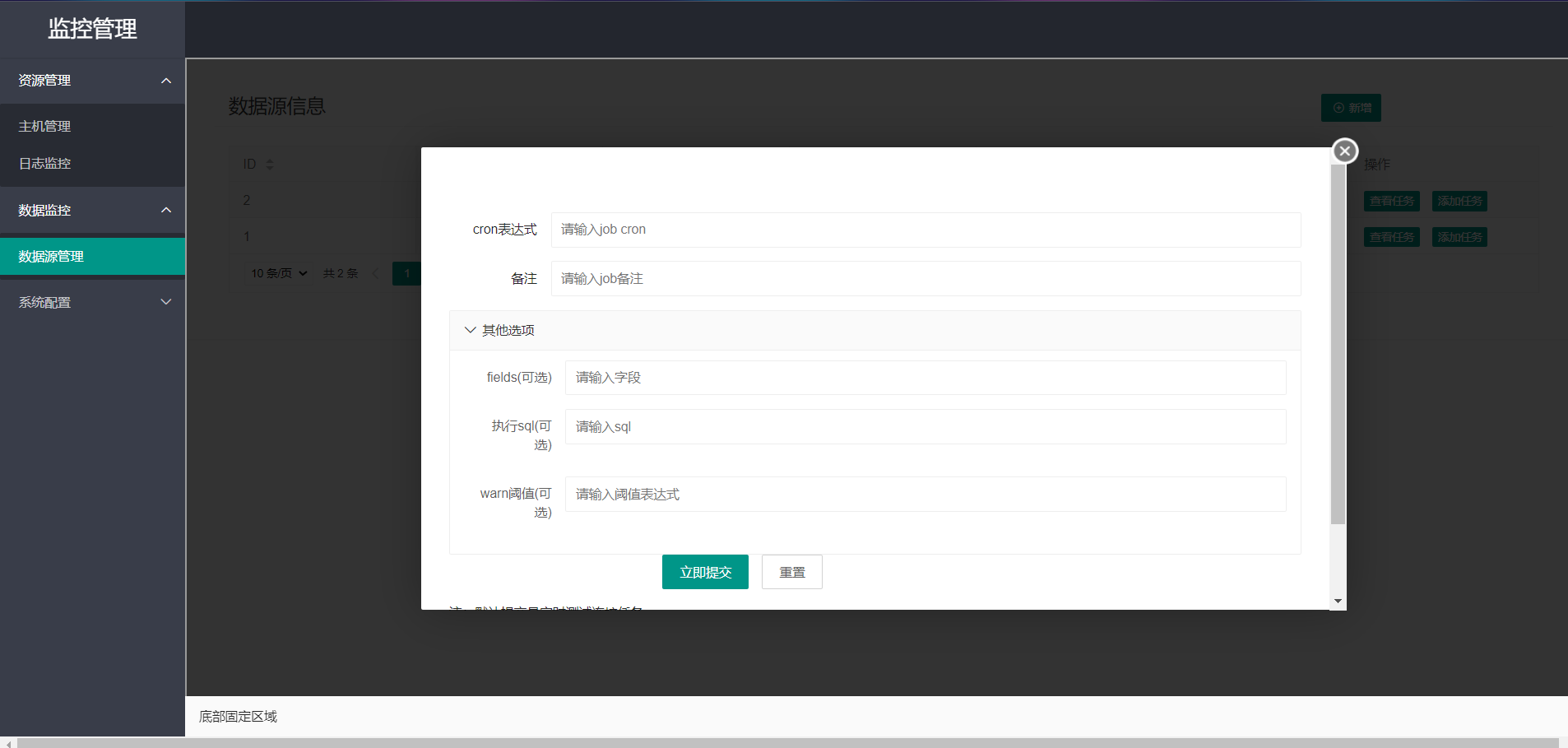Click the 底部固定区域 footer text
Screen dimensions: 1568x748
pyautogui.click(x=238, y=717)
